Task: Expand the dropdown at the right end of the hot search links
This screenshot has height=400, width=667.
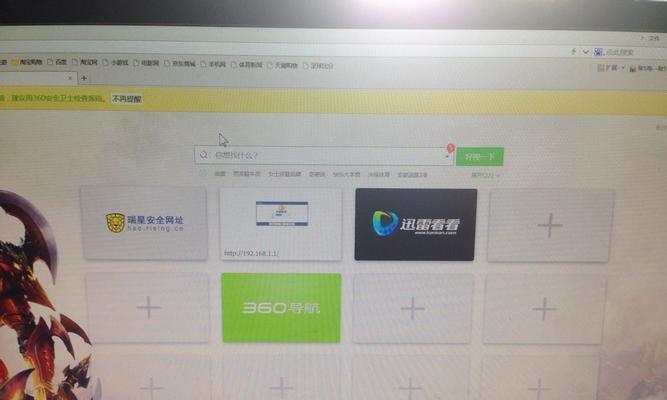Action: pyautogui.click(x=485, y=175)
